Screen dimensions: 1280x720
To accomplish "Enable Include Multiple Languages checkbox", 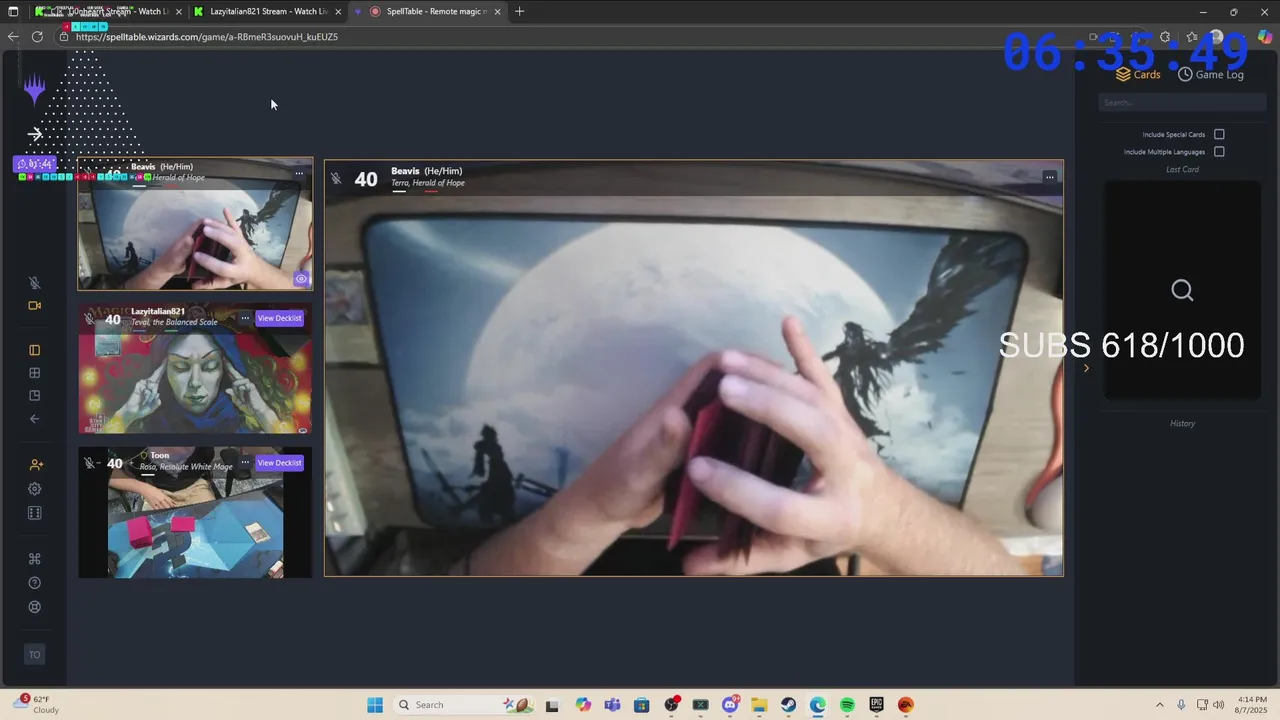I will pos(1219,152).
